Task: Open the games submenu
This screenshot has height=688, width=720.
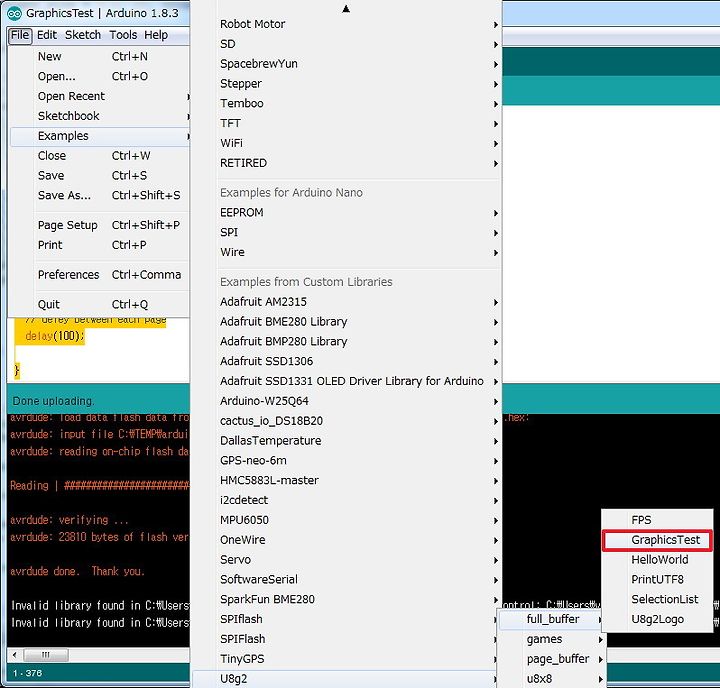Action: click(x=551, y=639)
